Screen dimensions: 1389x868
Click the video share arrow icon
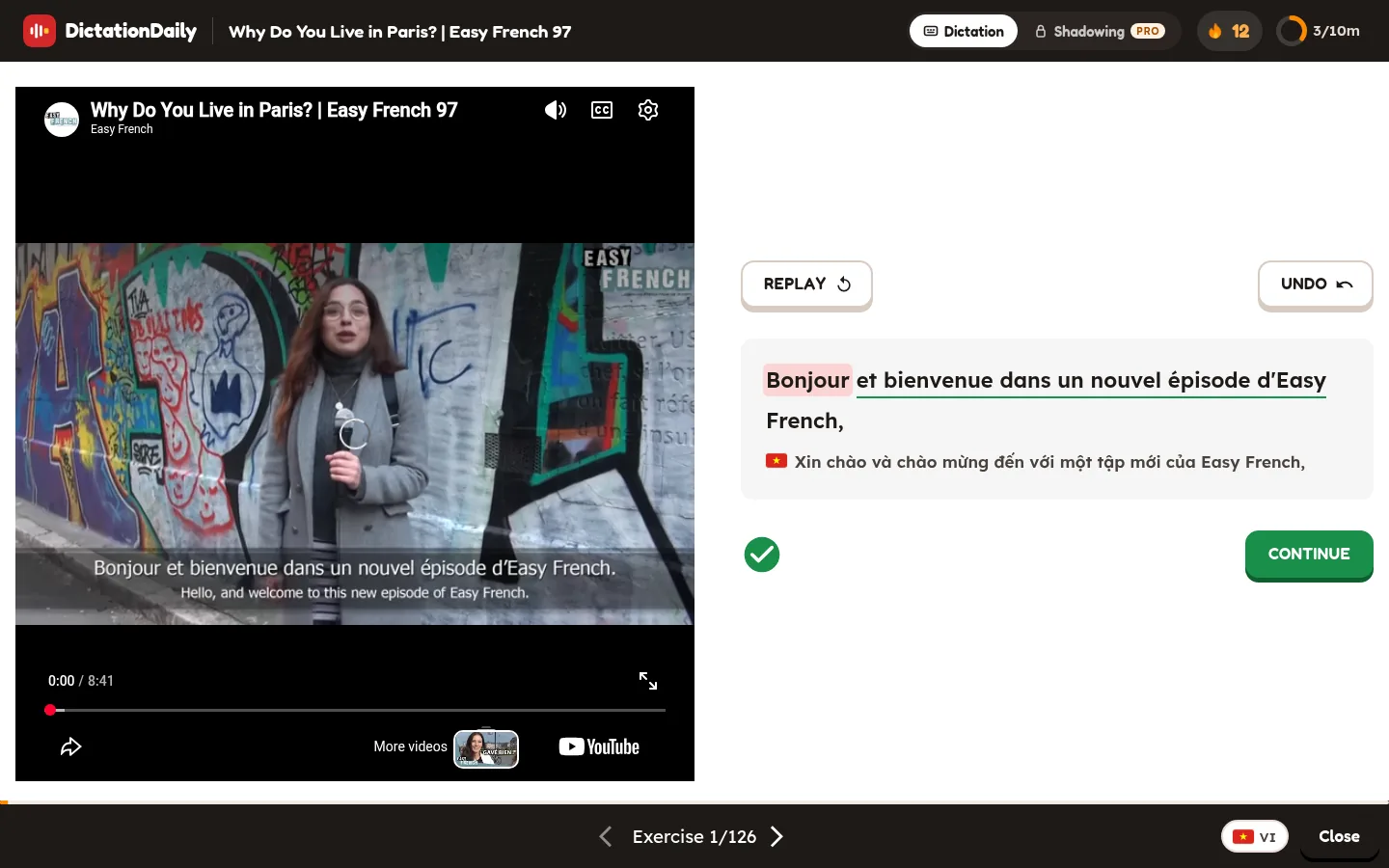point(71,746)
